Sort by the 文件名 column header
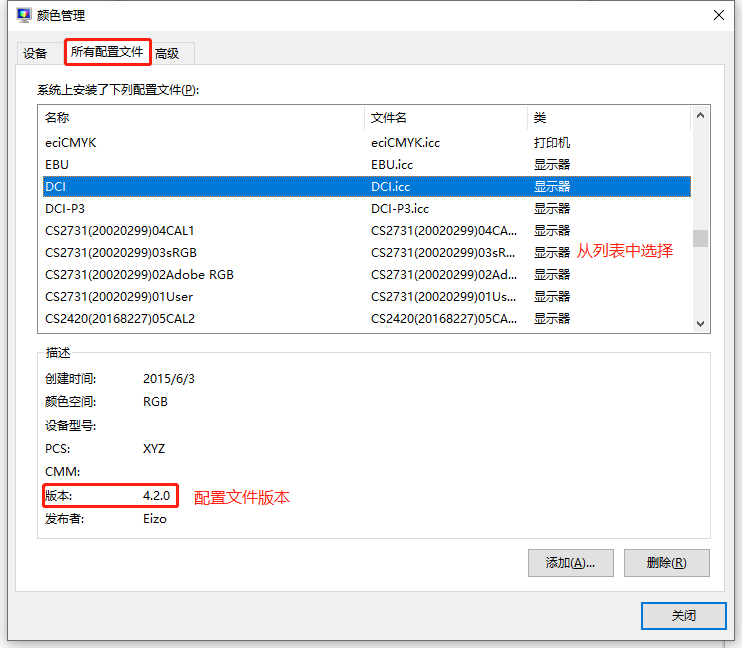 pos(445,118)
